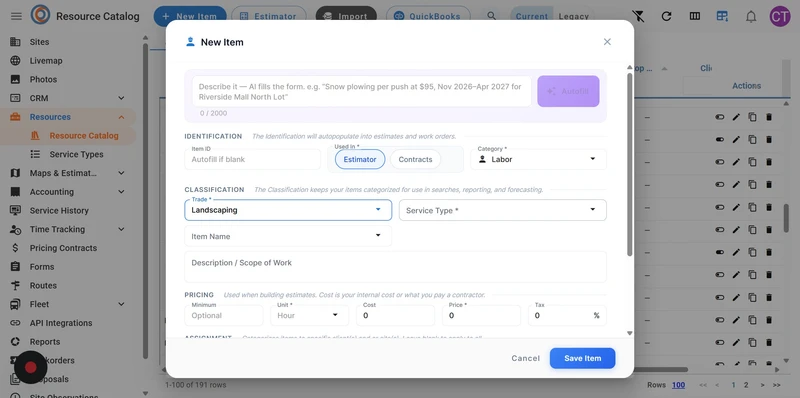The height and width of the screenshot is (398, 800).
Task: Open the hamburger navigation menu
Action: click(x=16, y=16)
